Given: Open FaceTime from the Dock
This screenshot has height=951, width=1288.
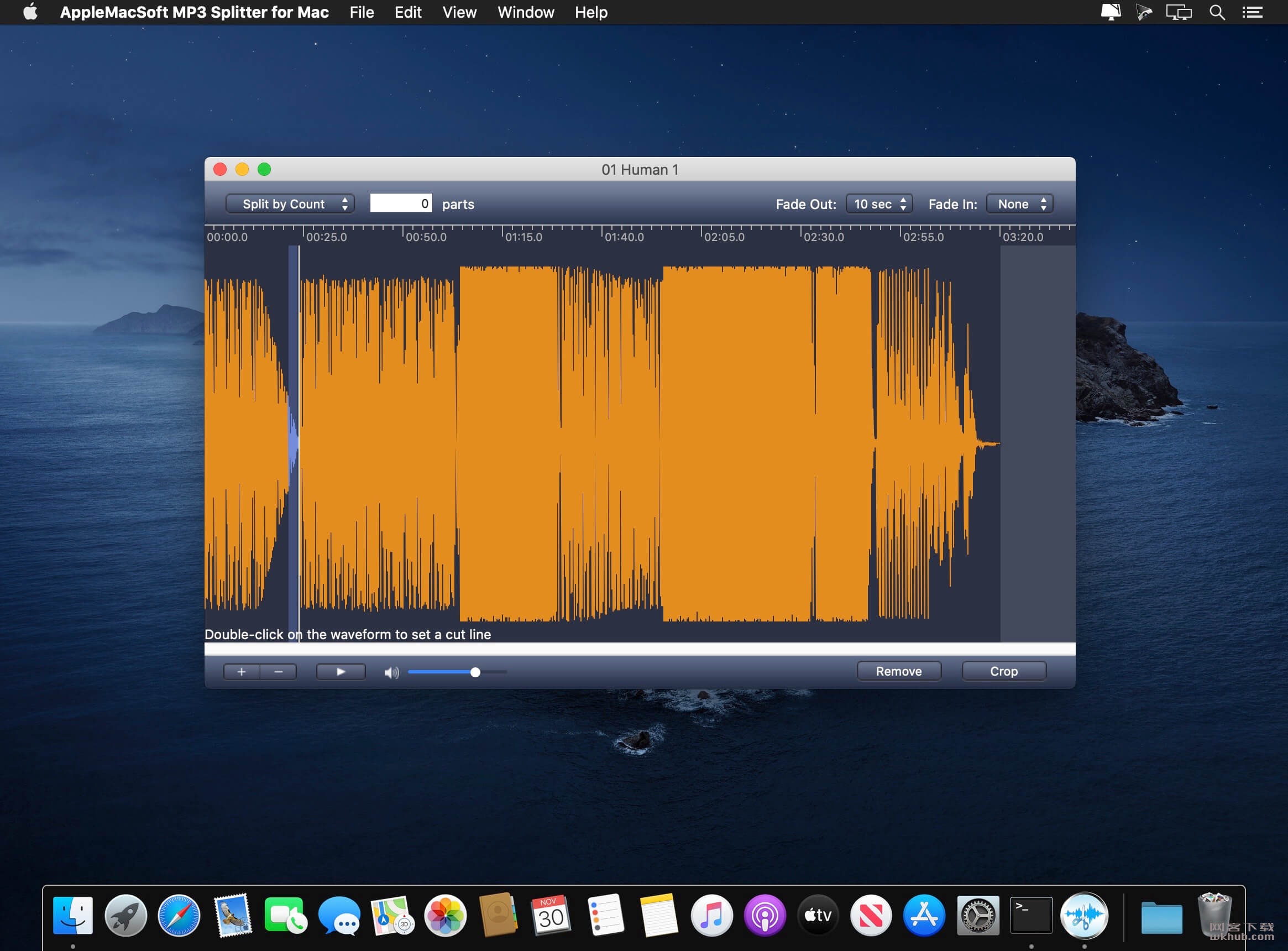Looking at the screenshot, I should pyautogui.click(x=285, y=915).
